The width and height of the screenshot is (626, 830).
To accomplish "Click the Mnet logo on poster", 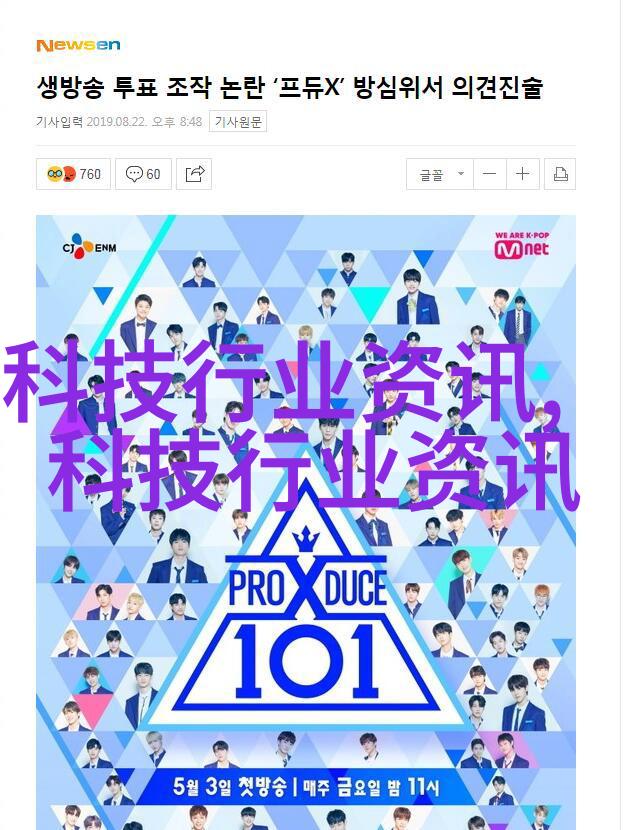I will [522, 246].
